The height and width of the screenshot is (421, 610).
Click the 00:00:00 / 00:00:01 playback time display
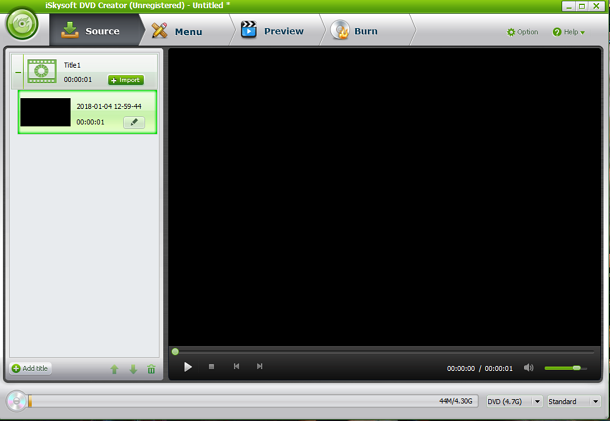tap(480, 368)
